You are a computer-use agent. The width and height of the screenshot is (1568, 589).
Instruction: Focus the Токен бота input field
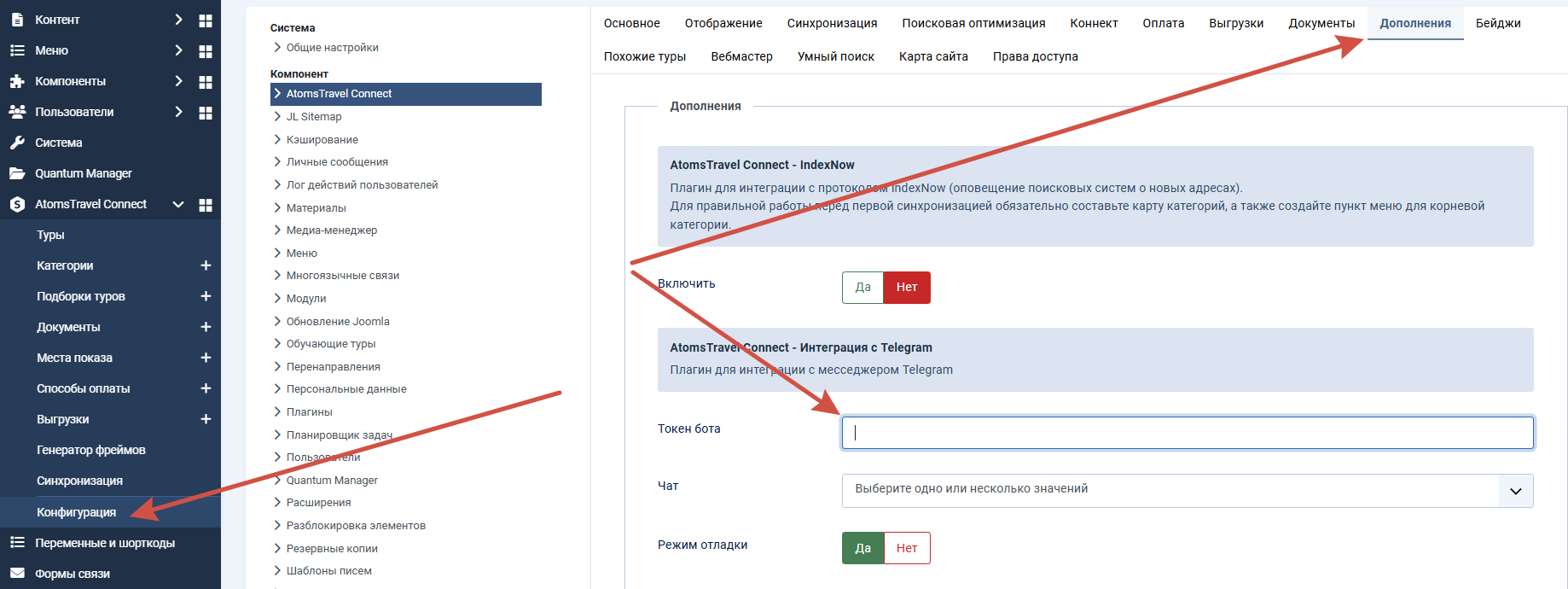pos(1188,433)
